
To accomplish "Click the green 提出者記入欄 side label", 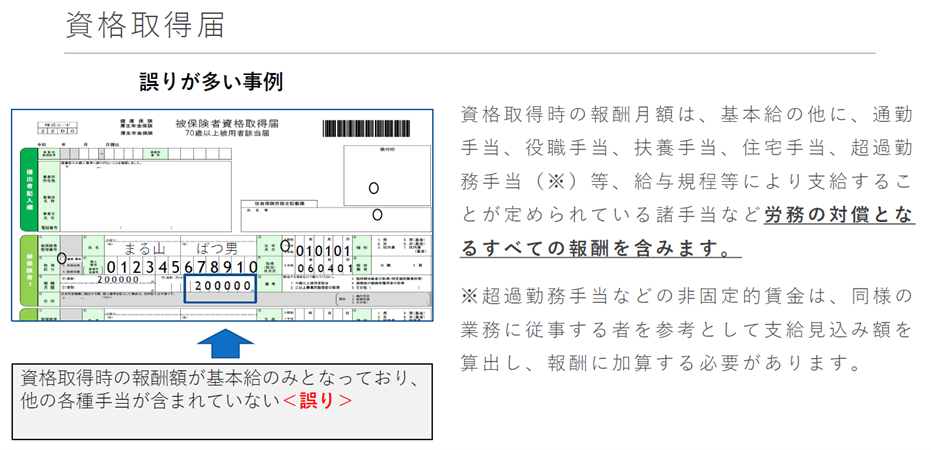I will point(29,189).
